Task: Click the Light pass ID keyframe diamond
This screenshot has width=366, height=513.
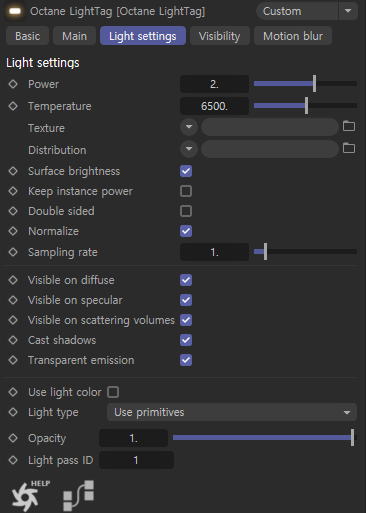Action: click(x=13, y=460)
